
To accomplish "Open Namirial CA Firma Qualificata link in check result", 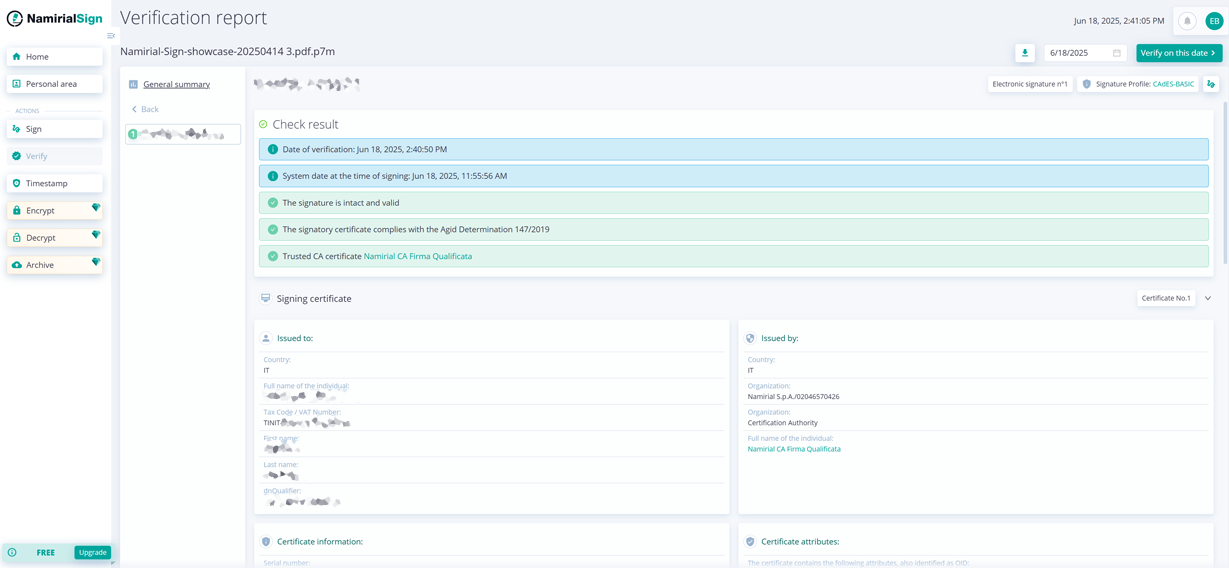I will [418, 256].
